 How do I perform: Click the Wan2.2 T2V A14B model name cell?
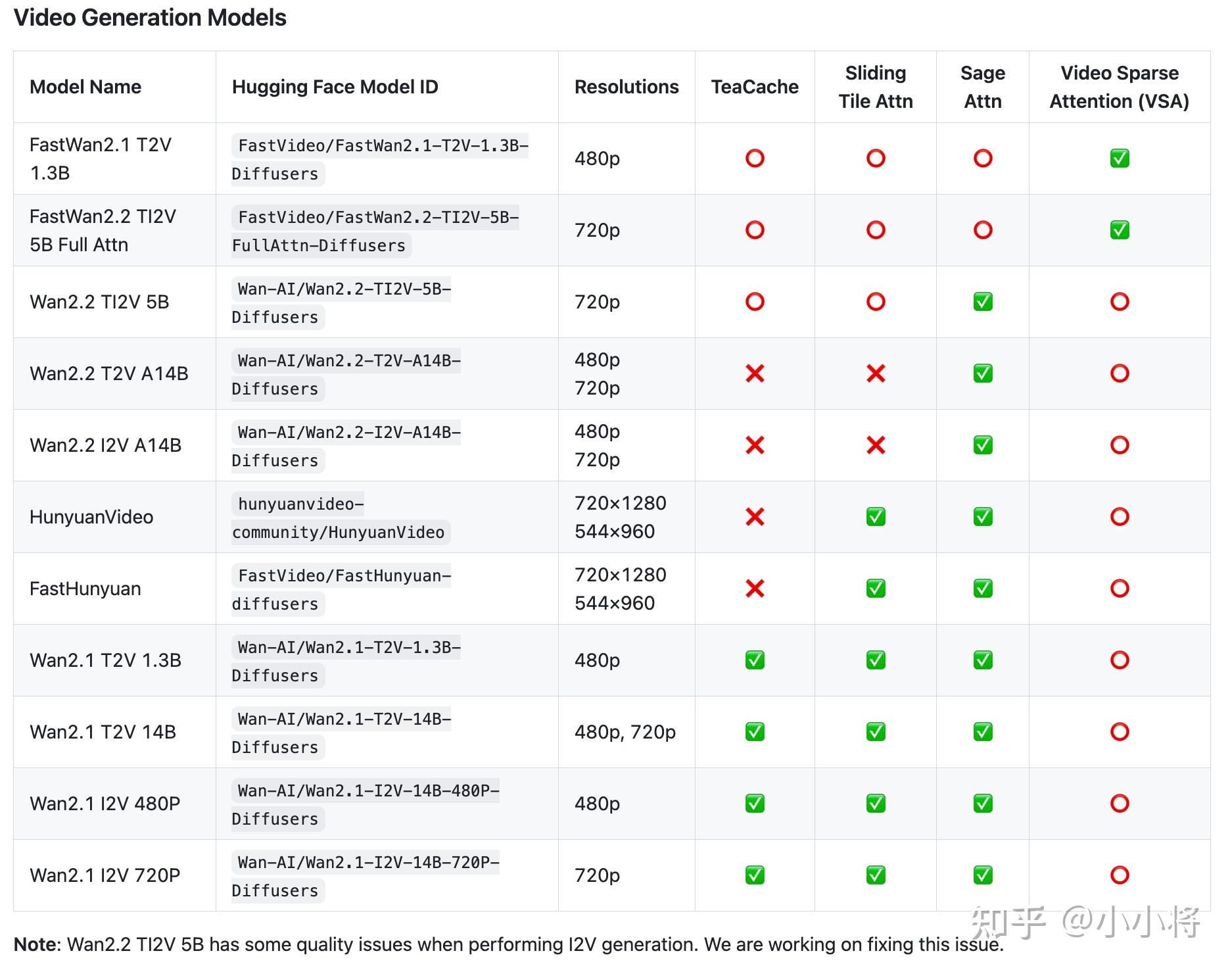(x=109, y=374)
